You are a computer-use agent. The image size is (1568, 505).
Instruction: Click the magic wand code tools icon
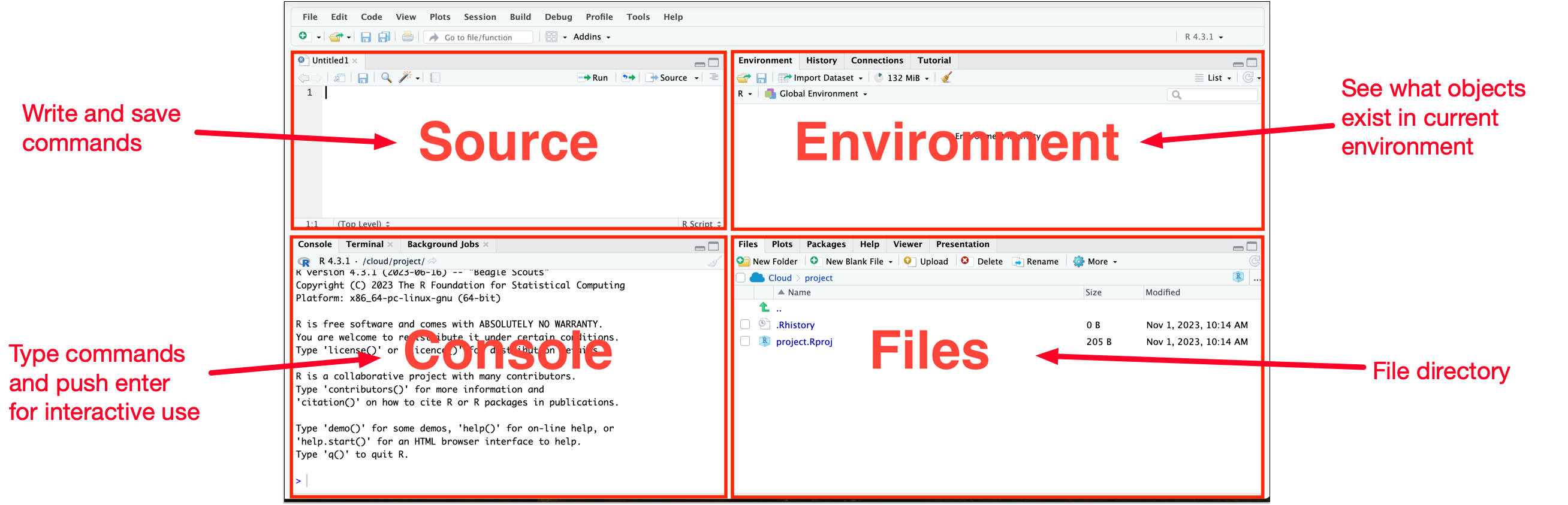coord(405,78)
